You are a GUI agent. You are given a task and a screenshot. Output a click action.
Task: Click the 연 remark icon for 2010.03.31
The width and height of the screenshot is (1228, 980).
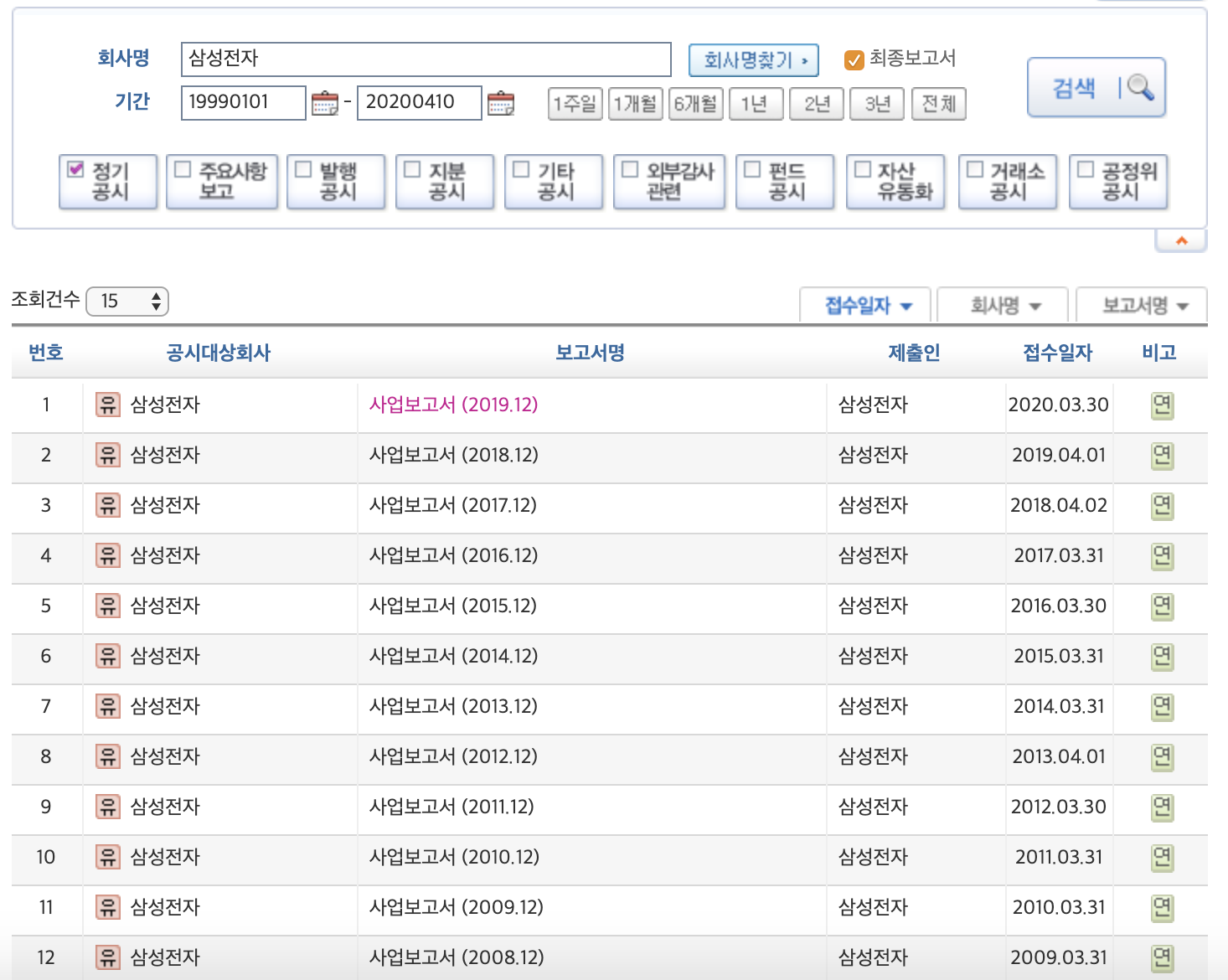click(x=1162, y=908)
